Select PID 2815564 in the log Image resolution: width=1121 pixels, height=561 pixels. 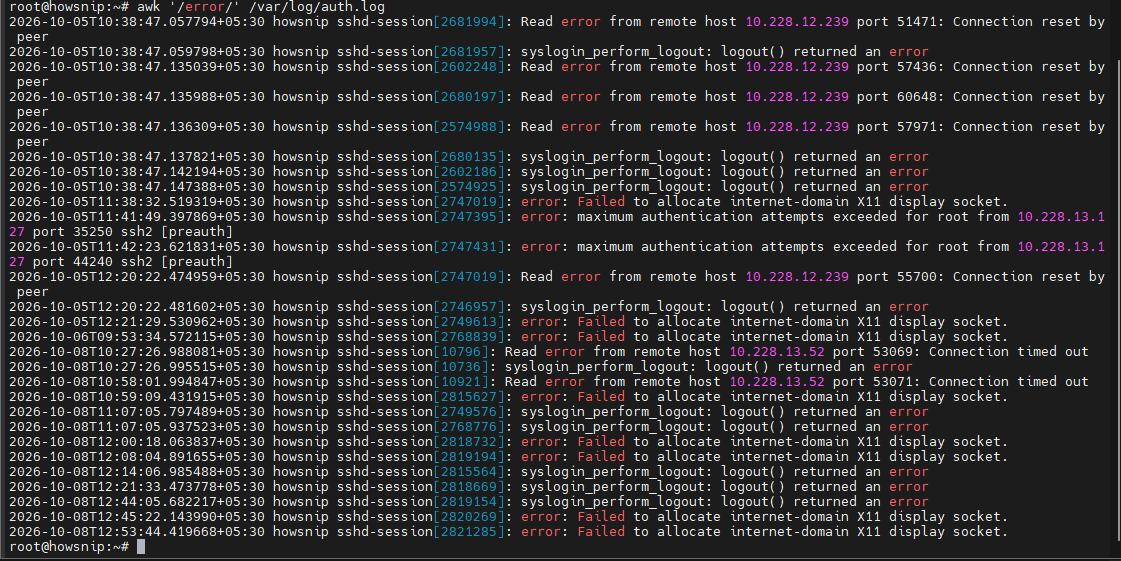(469, 472)
